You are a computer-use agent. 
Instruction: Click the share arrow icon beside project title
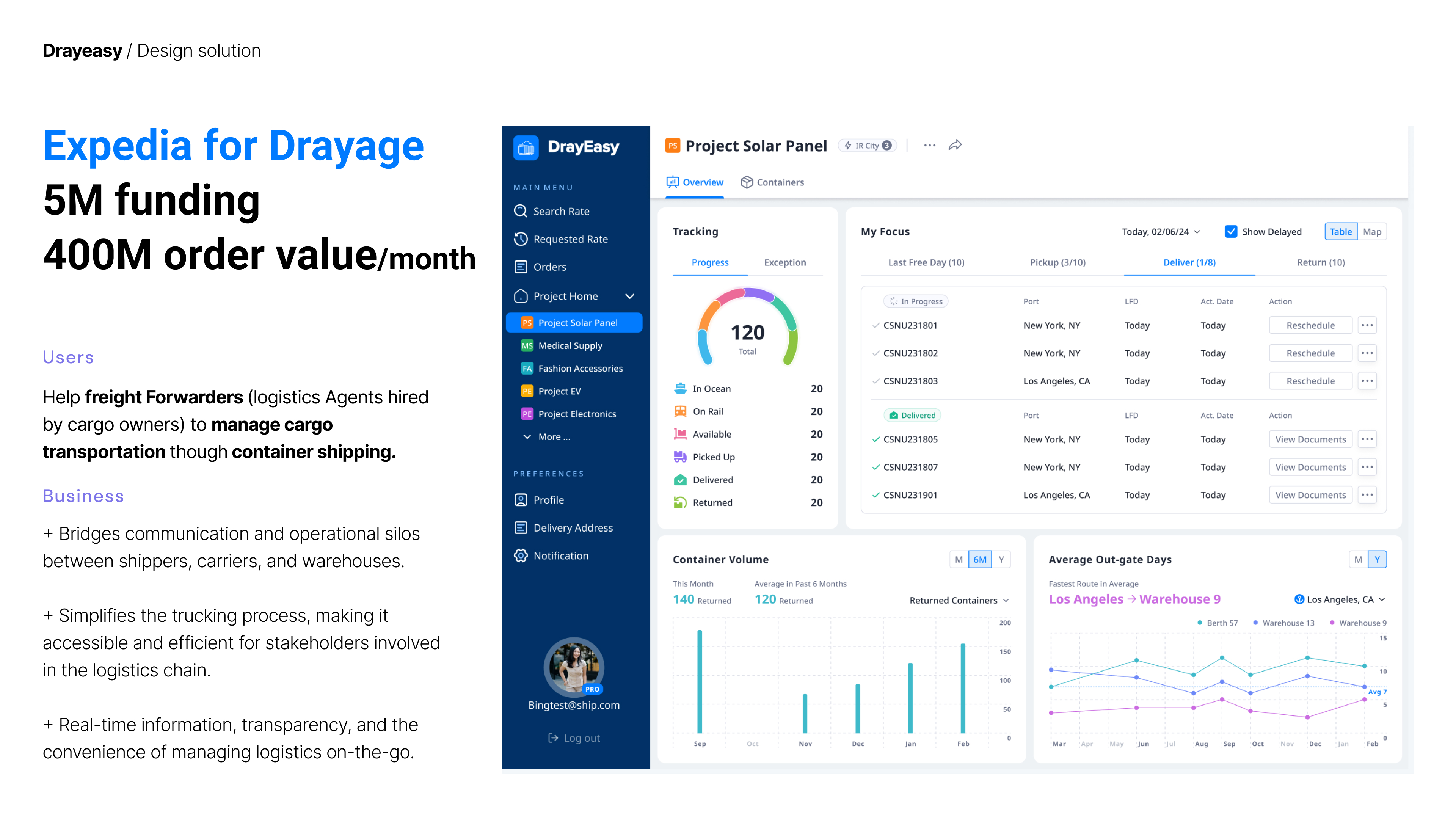[955, 145]
